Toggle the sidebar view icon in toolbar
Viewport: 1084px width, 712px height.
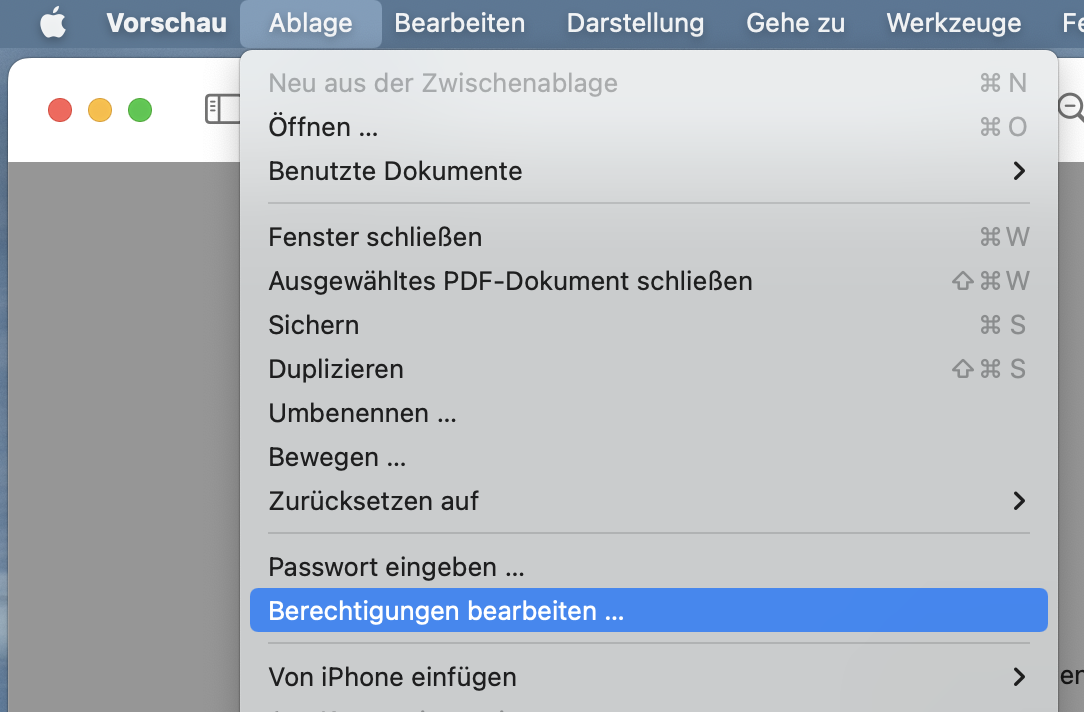(x=223, y=109)
